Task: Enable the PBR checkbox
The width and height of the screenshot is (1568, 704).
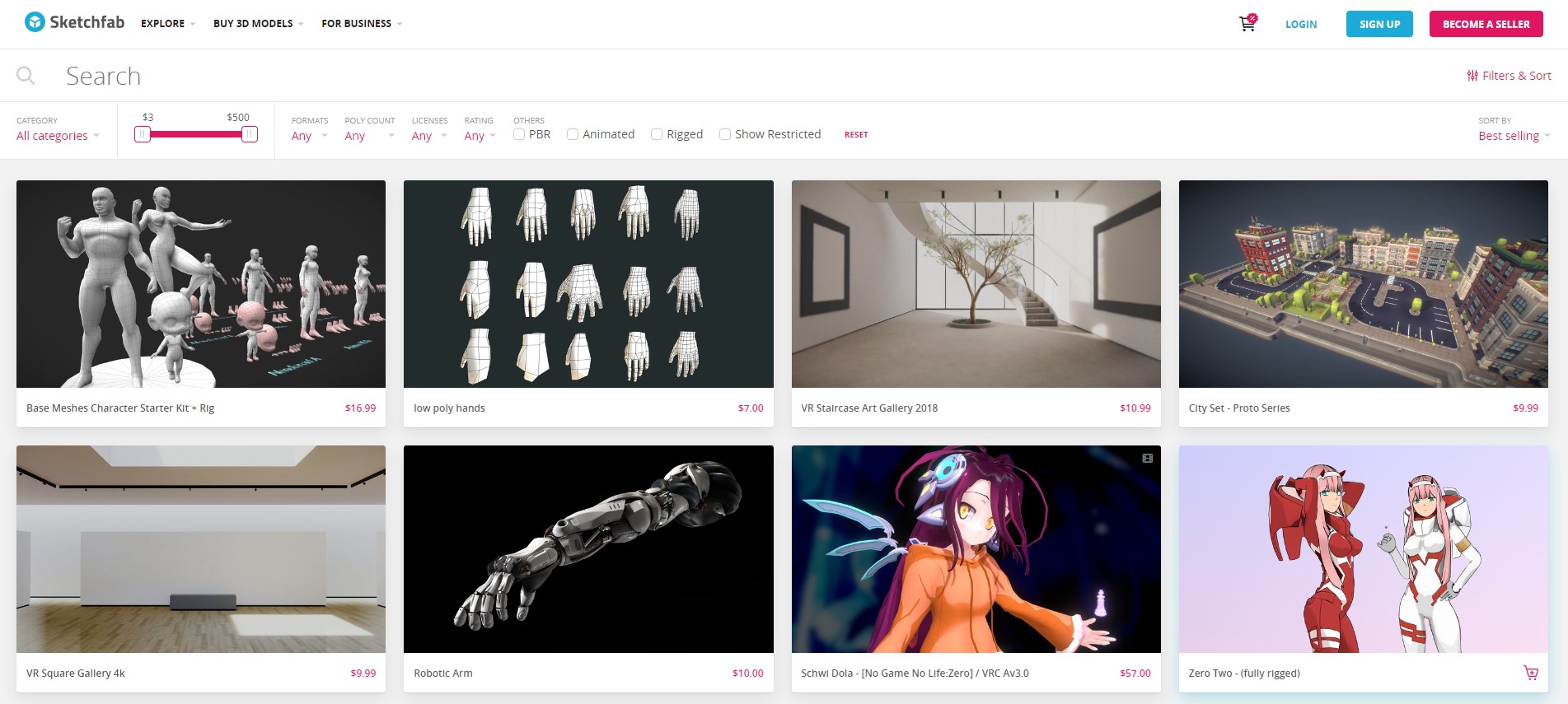Action: coord(519,134)
